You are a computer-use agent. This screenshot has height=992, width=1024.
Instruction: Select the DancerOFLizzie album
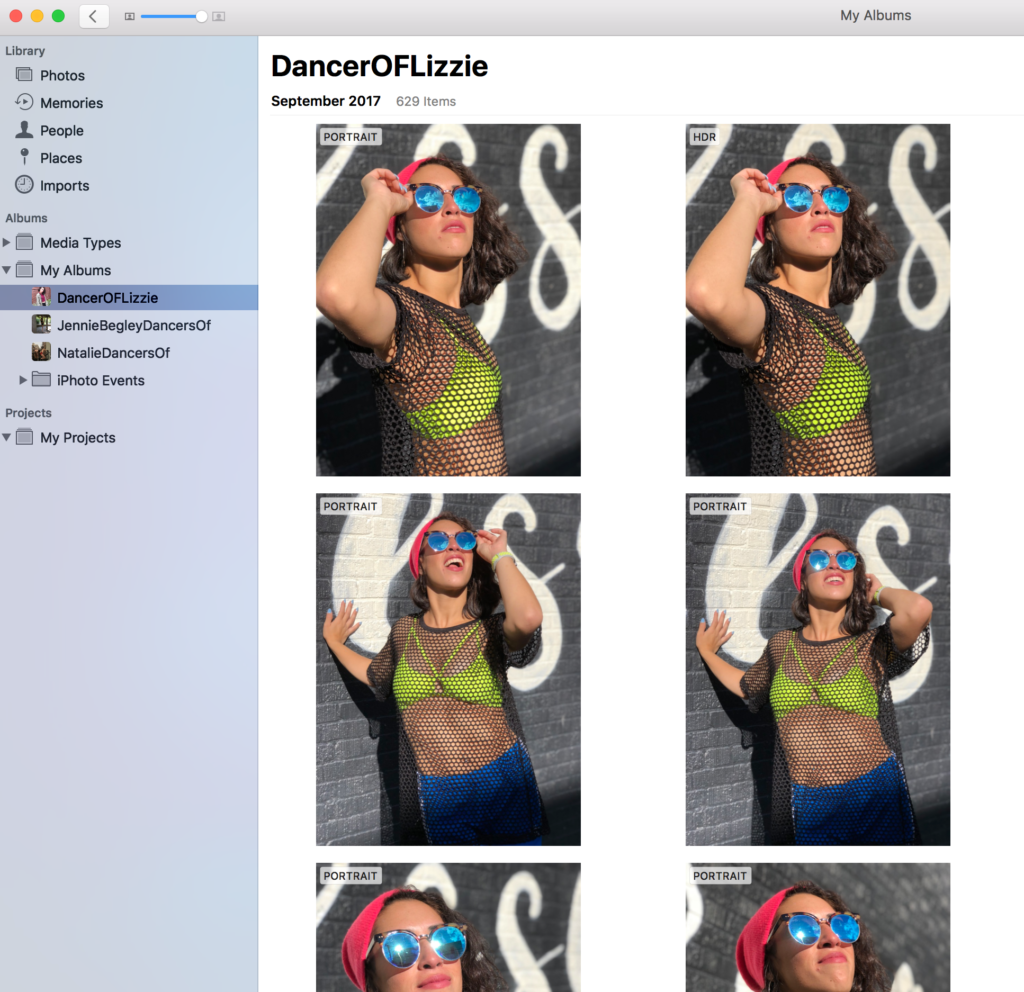[x=129, y=297]
